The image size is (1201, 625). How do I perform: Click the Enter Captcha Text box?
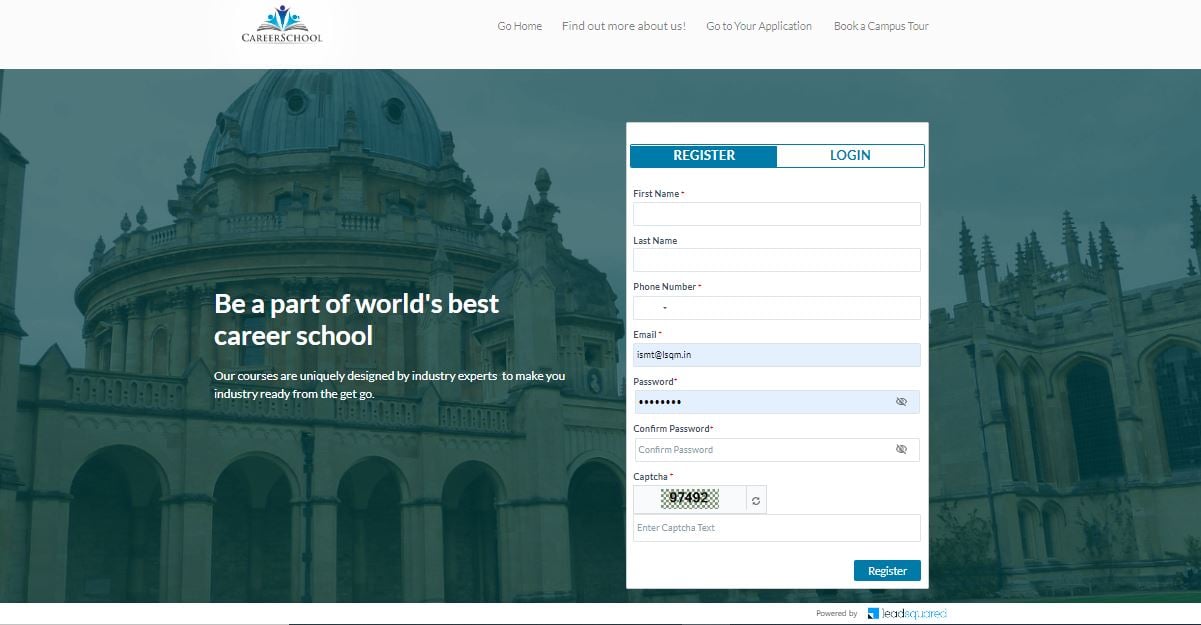pyautogui.click(x=777, y=528)
